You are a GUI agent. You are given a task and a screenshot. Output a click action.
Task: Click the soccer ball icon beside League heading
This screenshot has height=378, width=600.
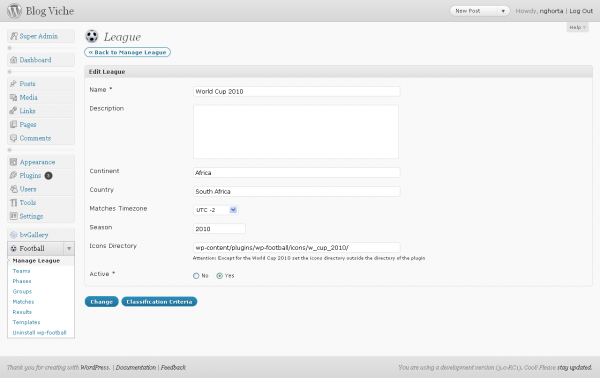(x=92, y=36)
